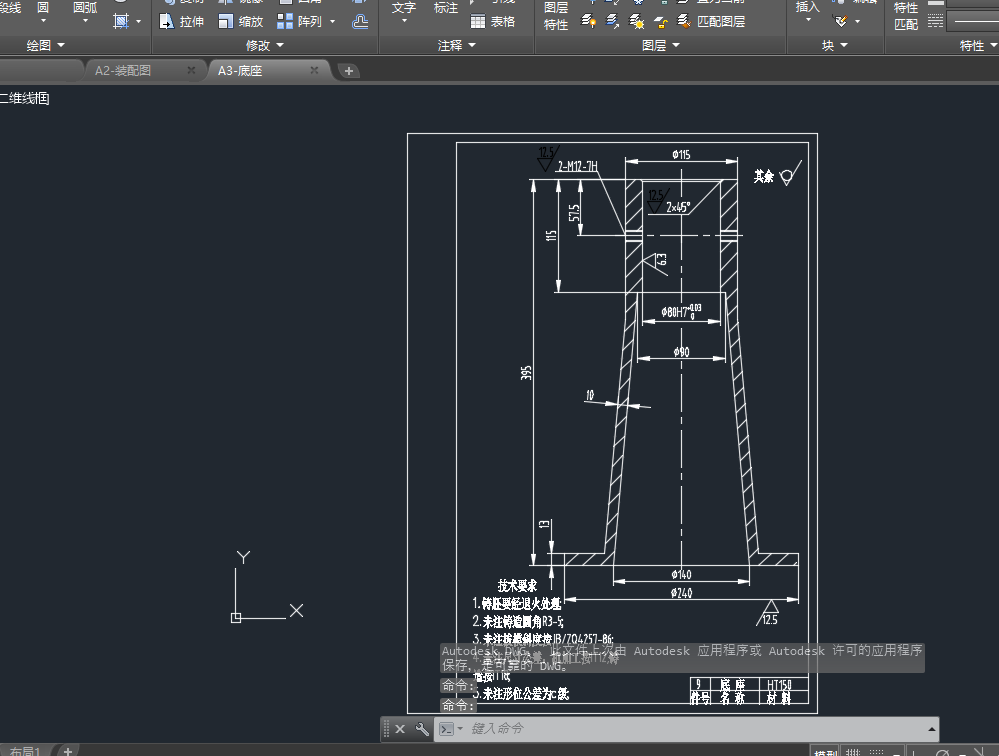Viewport: 999px width, 756px height.
Task: Click the ø240 dimension text
Action: [x=681, y=593]
